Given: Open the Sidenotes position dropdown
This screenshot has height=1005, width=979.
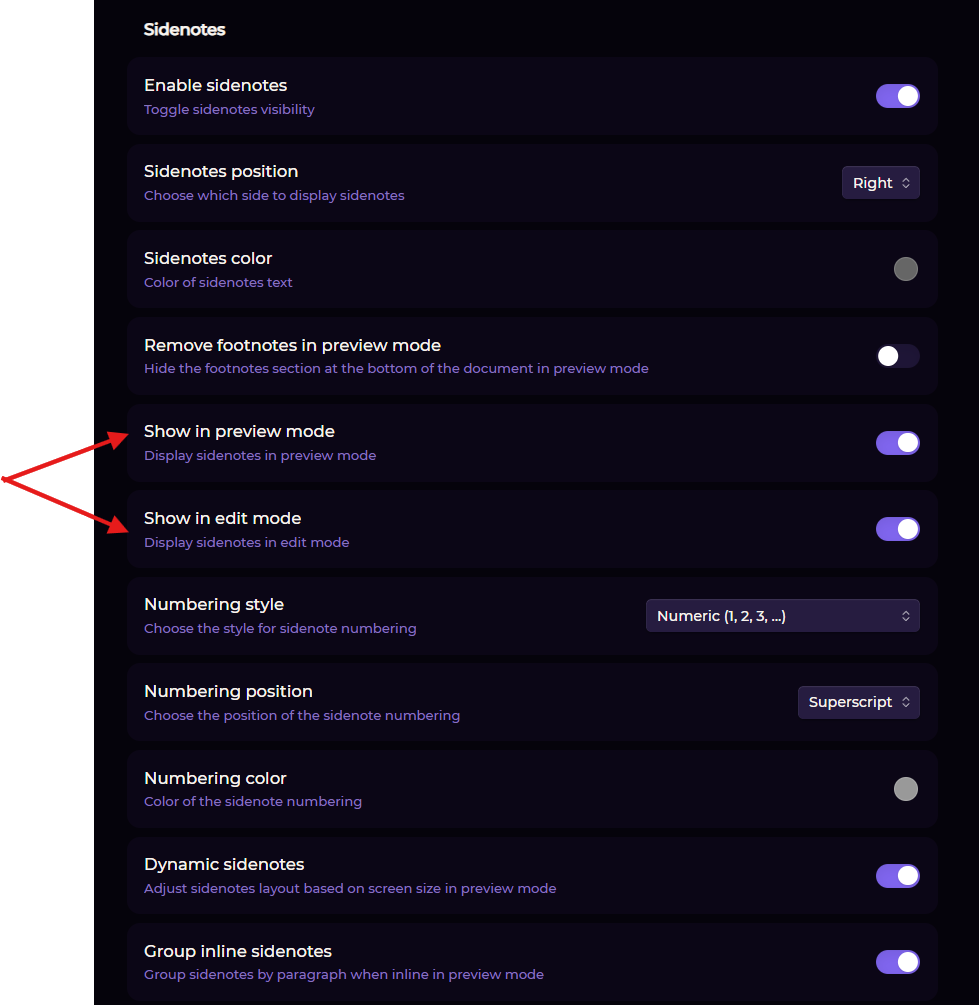Looking at the screenshot, I should coord(880,183).
